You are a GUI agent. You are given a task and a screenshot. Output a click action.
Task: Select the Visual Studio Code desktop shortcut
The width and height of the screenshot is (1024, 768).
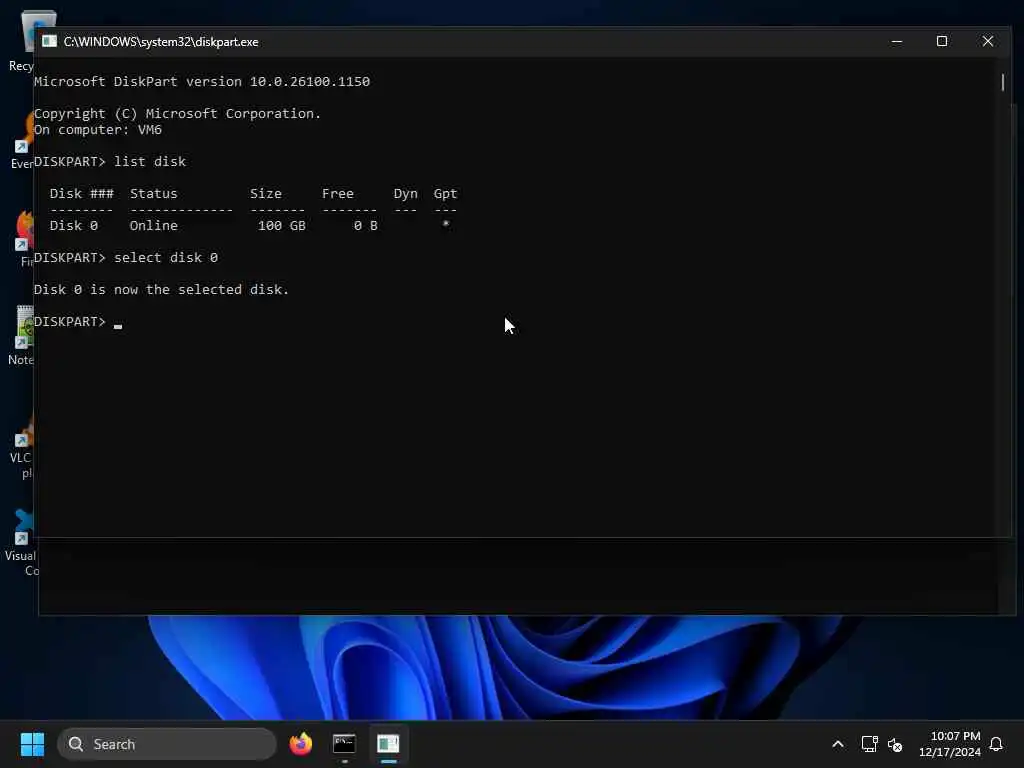(23, 543)
